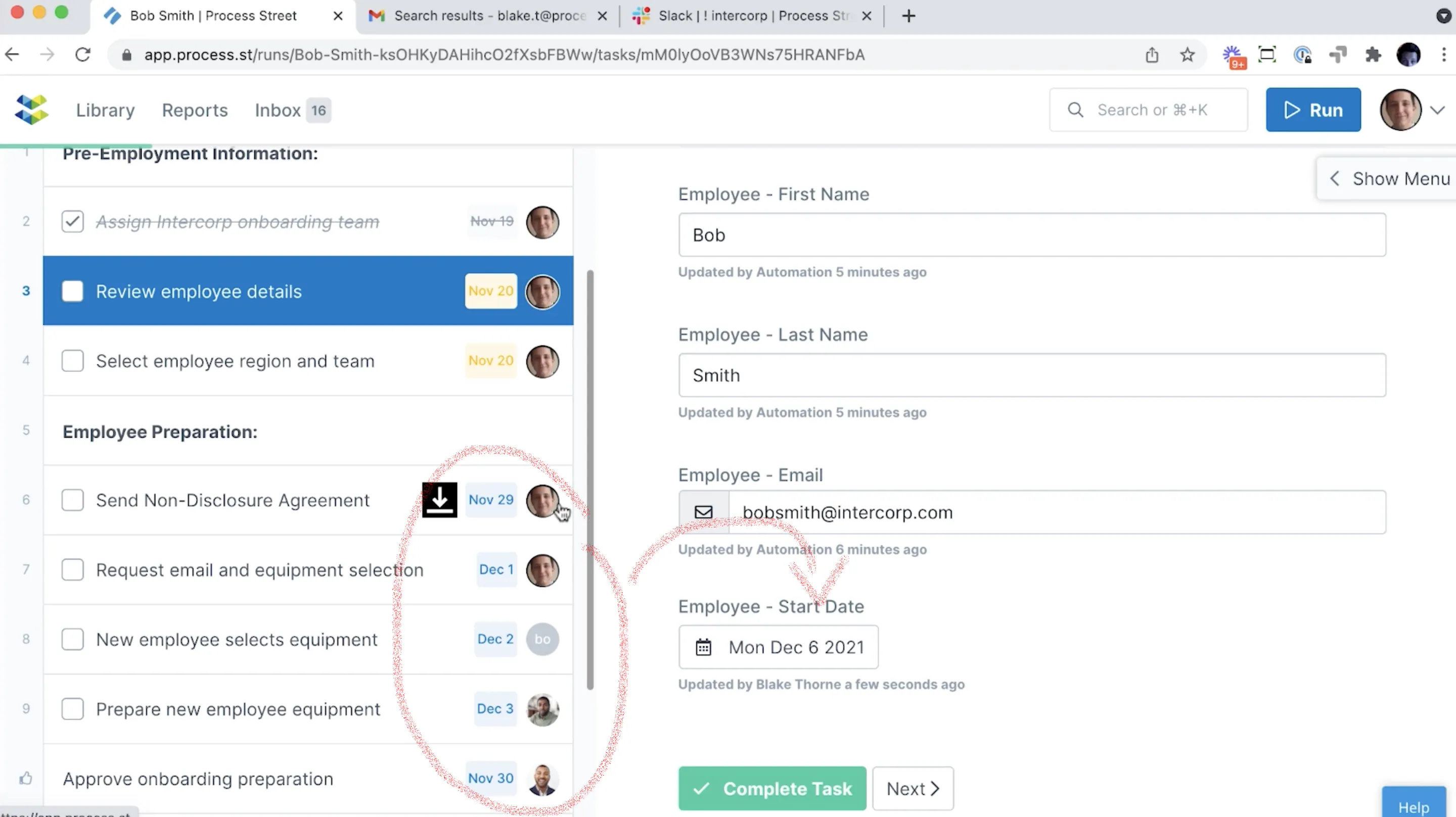Click the user profile photo in header
1456x817 pixels.
click(1400, 110)
